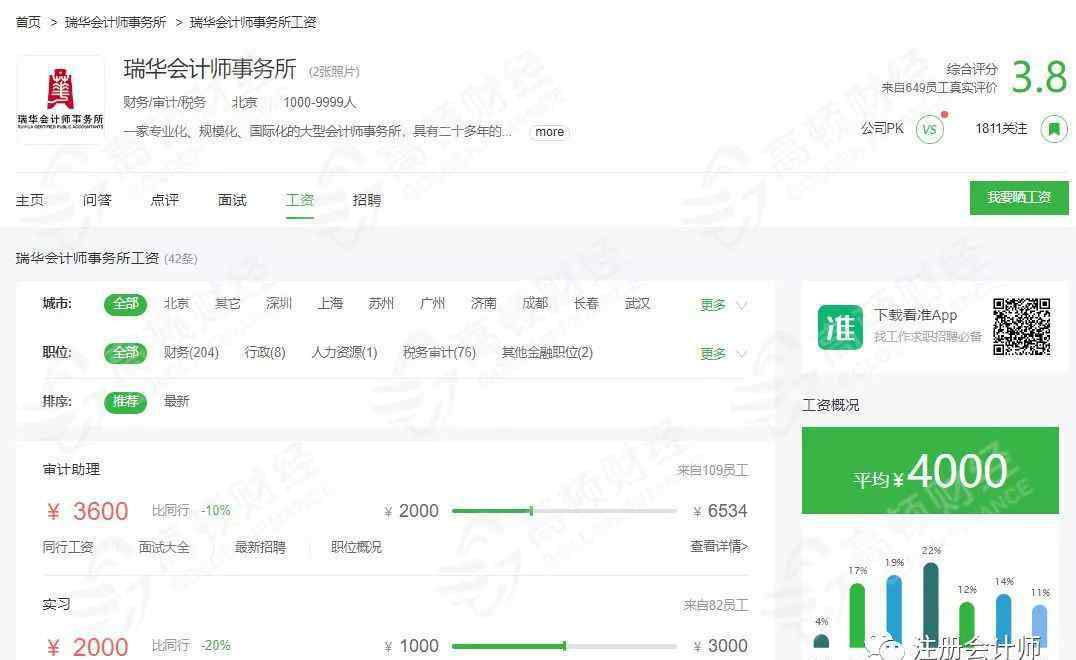
Task: Expand 更多 cities in the city row
Action: pyautogui.click(x=723, y=305)
